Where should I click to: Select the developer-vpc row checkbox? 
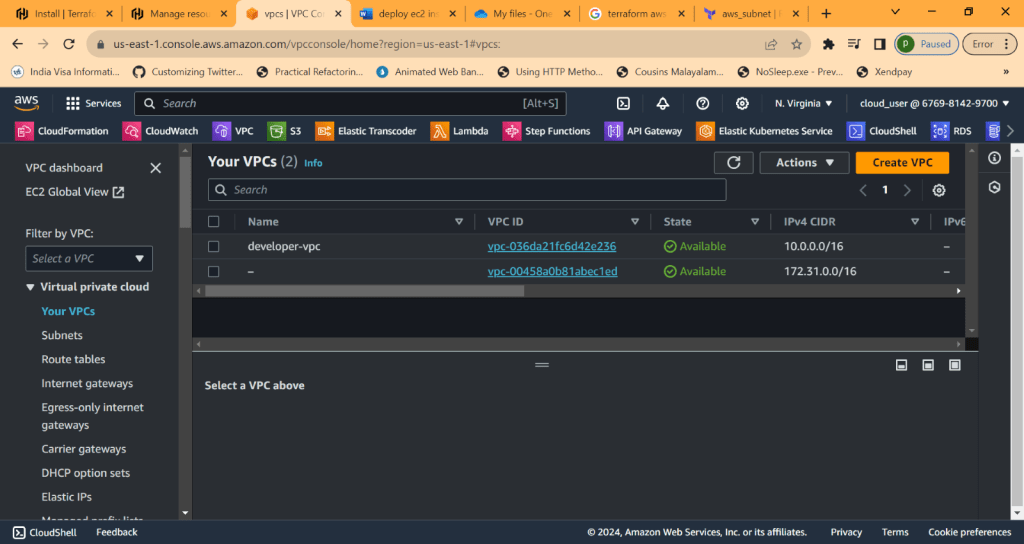click(213, 246)
